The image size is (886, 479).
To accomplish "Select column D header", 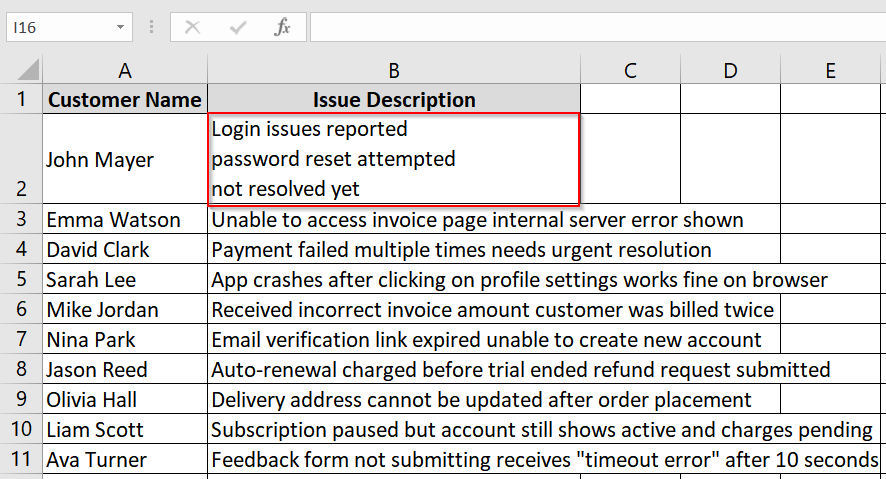I will 731,70.
